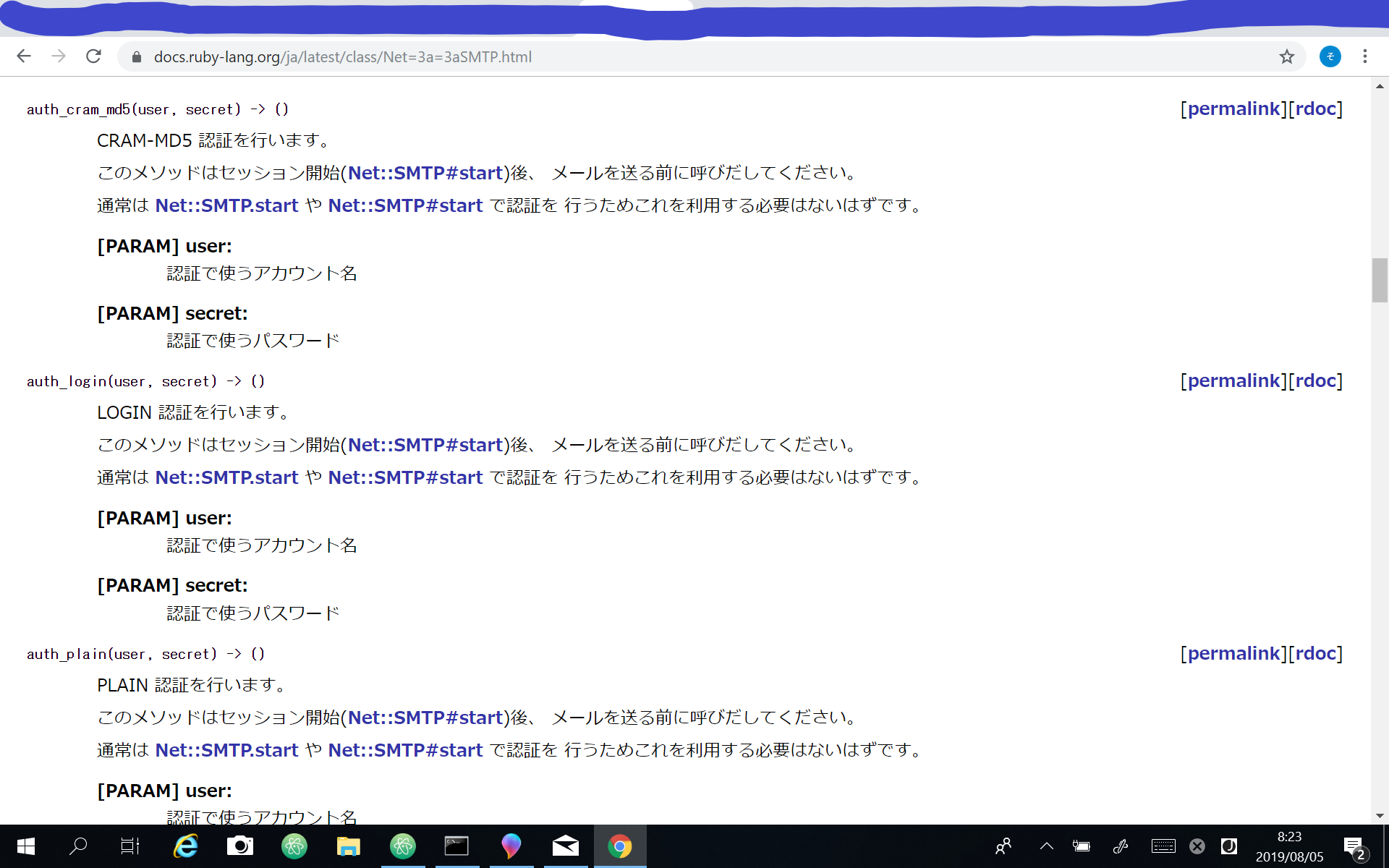Launch Internet Explorer from the taskbar
Screen dimensions: 1389x868
coord(184,846)
